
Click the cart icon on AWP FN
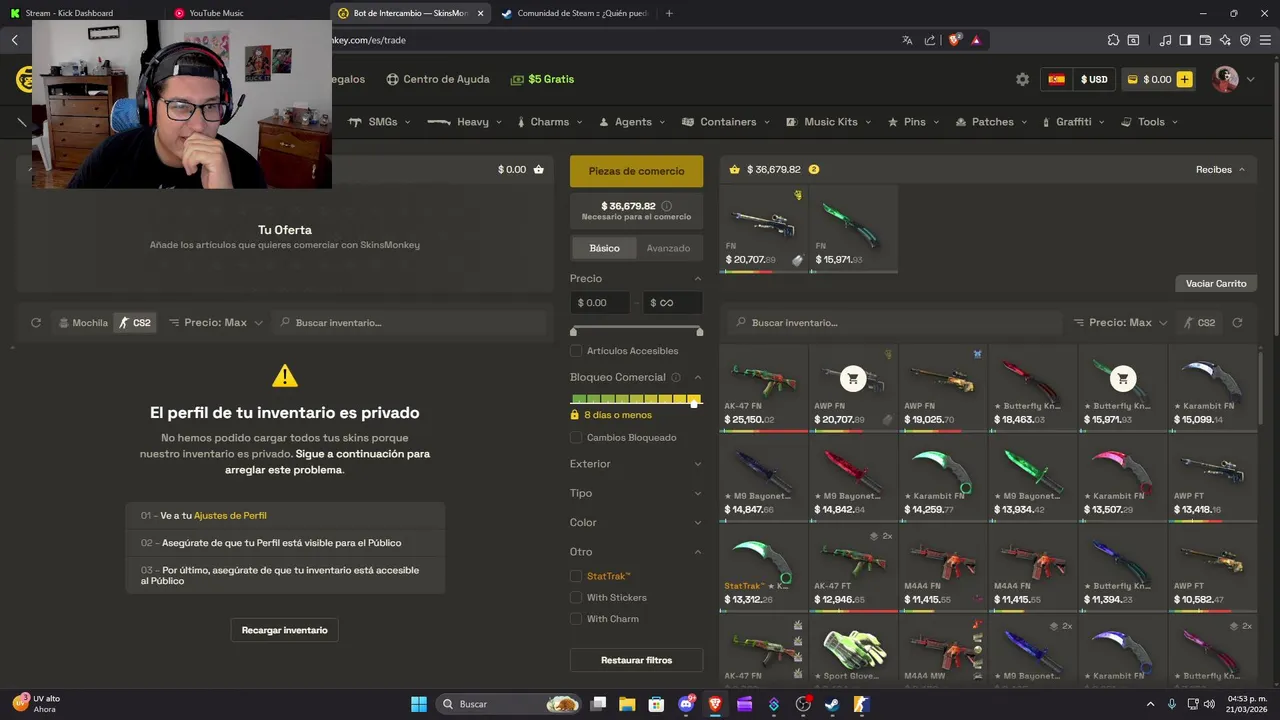click(x=853, y=378)
